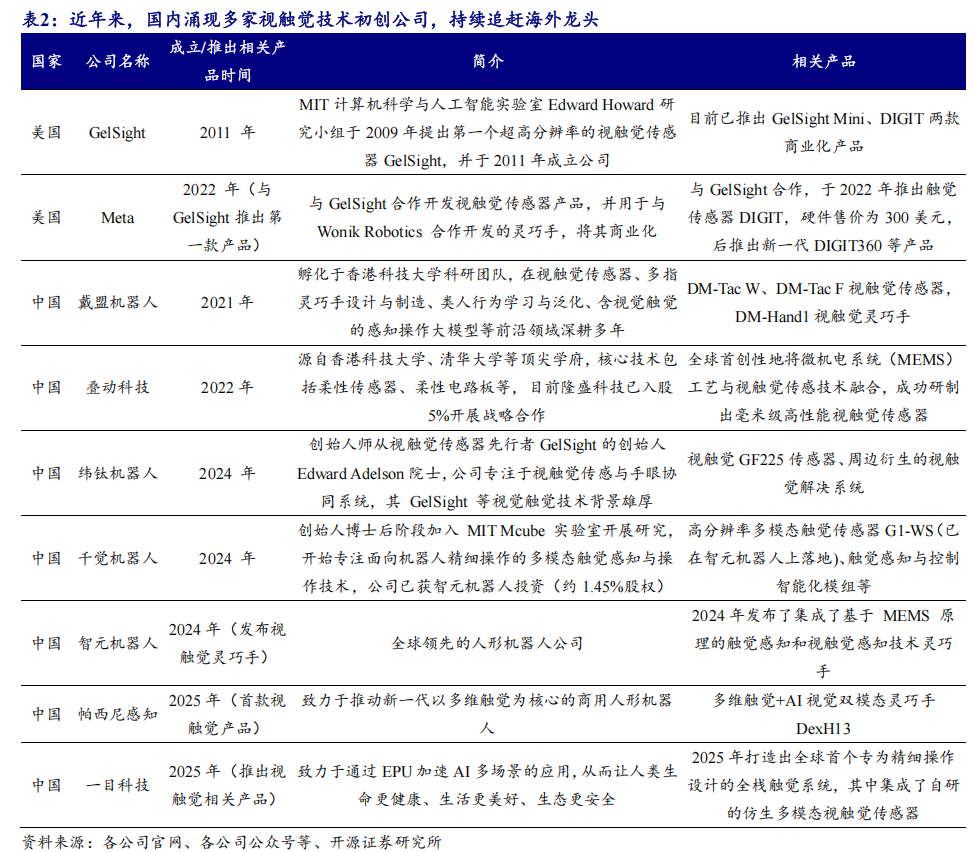The width and height of the screenshot is (975, 852).
Task: Select the 千觉机器人 company cell
Action: (x=117, y=558)
